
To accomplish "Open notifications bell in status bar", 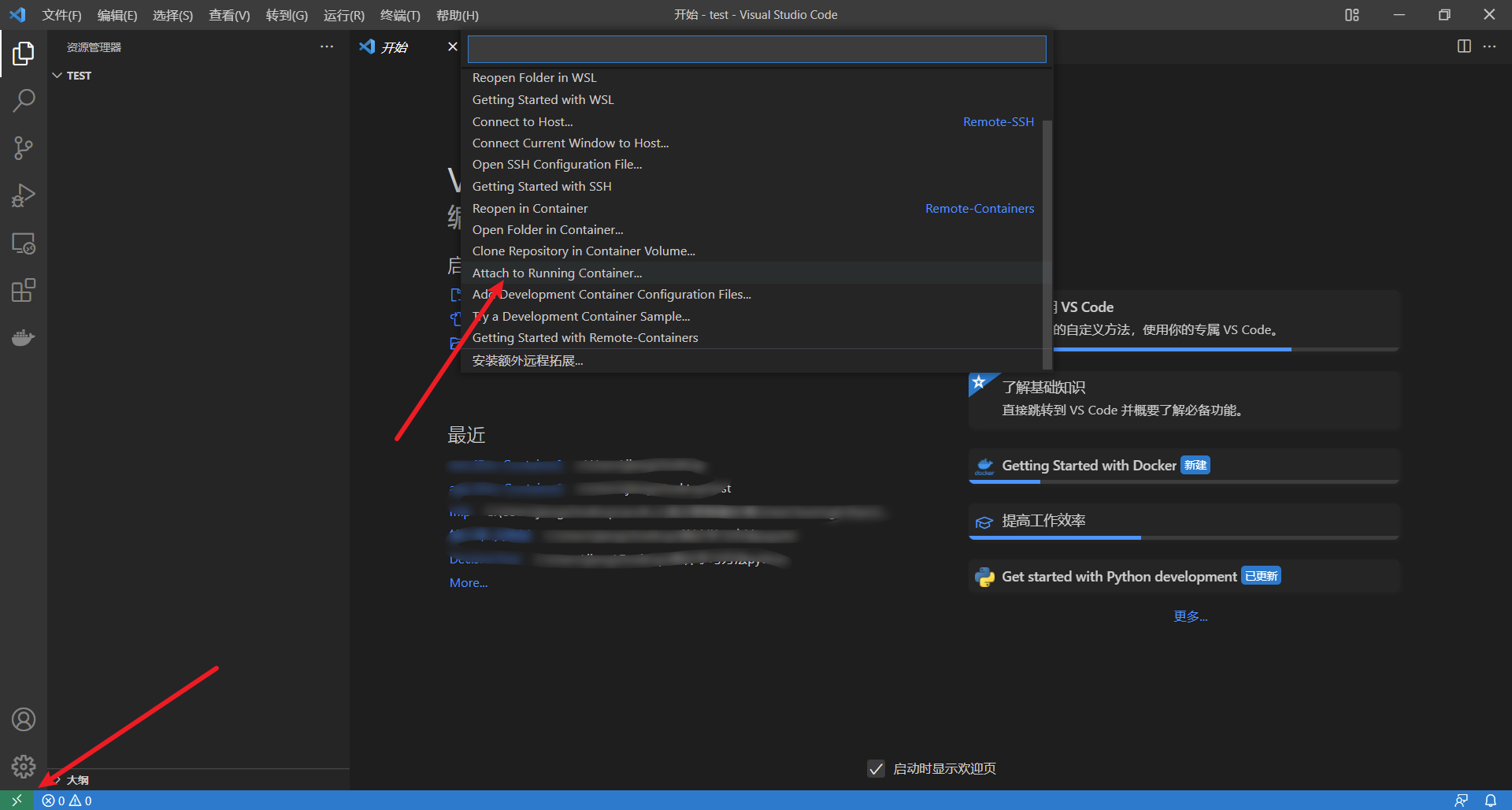I will coord(1491,801).
